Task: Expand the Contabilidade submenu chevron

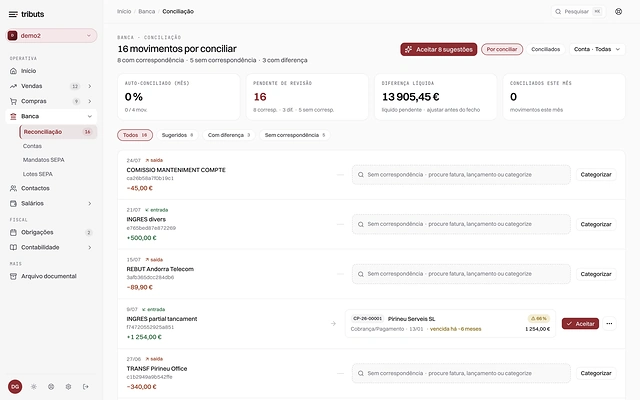Action: 89,247
